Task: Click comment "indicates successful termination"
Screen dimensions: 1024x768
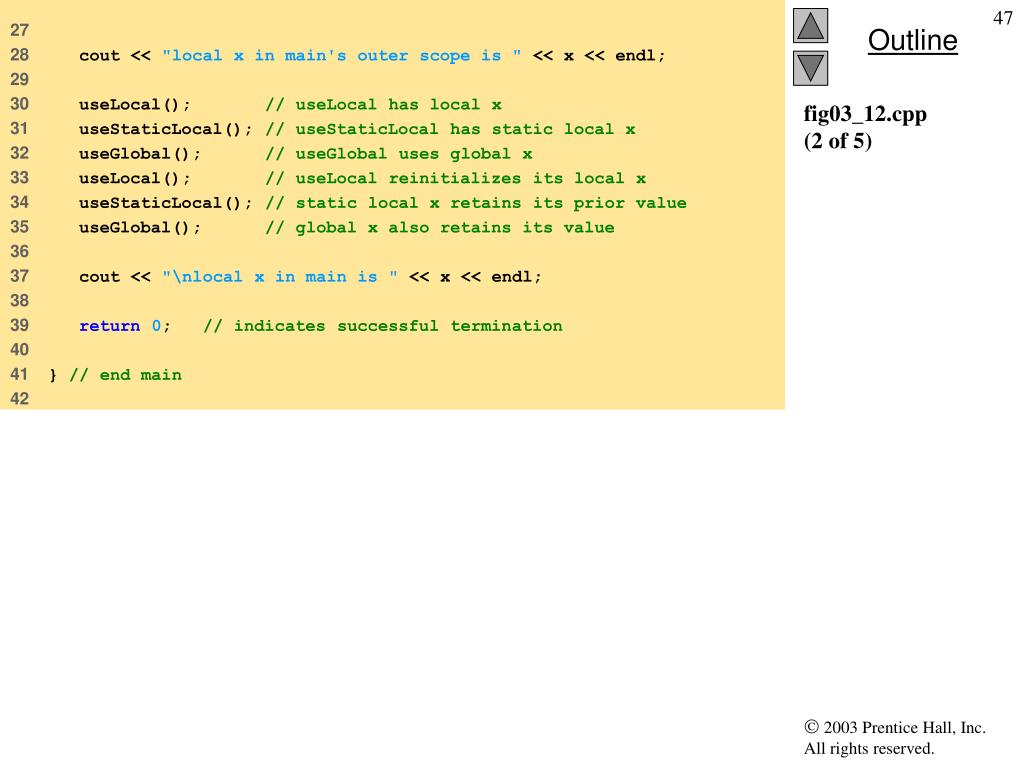Action: [383, 326]
